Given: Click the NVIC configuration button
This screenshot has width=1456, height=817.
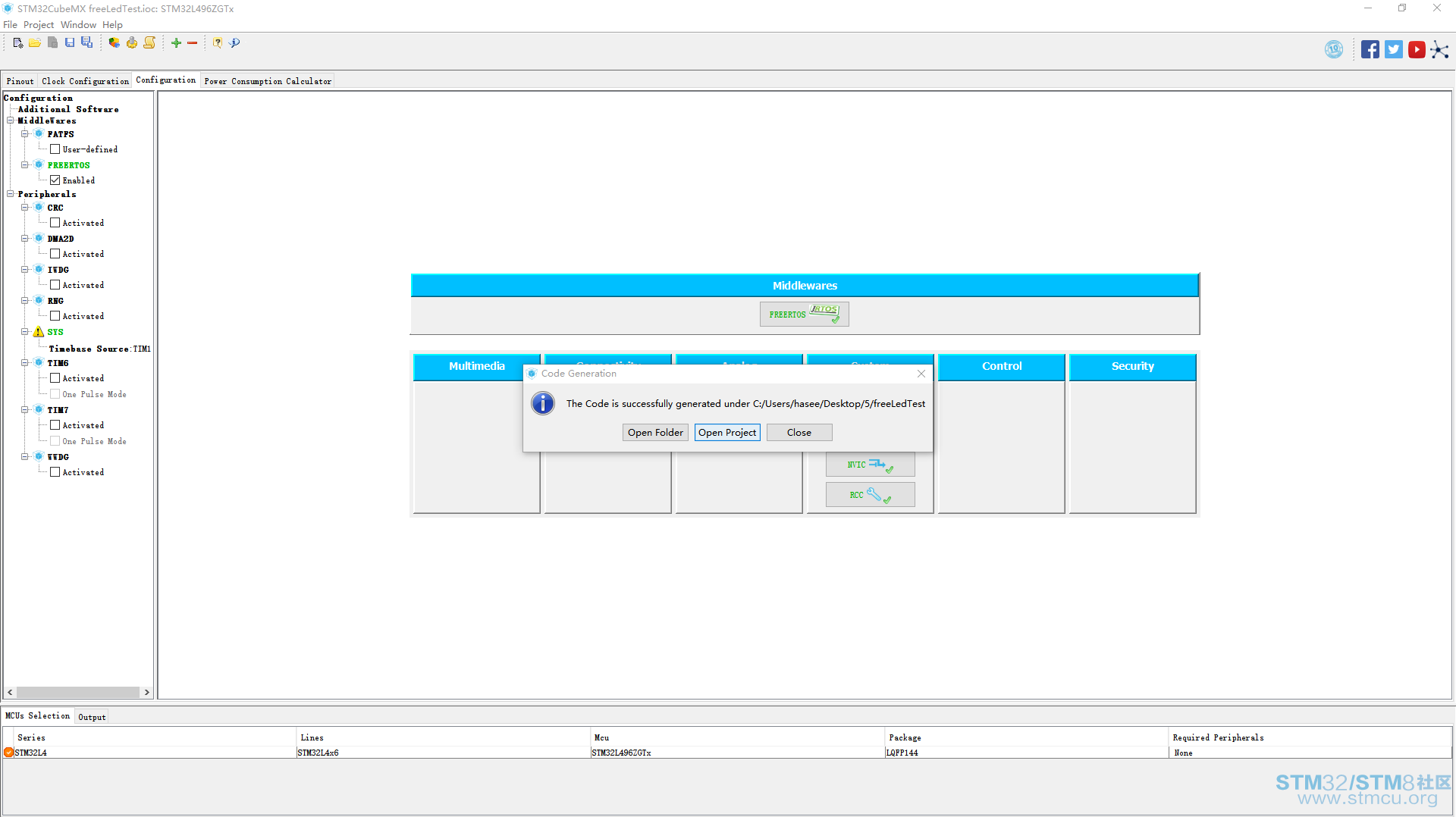Looking at the screenshot, I should click(x=870, y=465).
